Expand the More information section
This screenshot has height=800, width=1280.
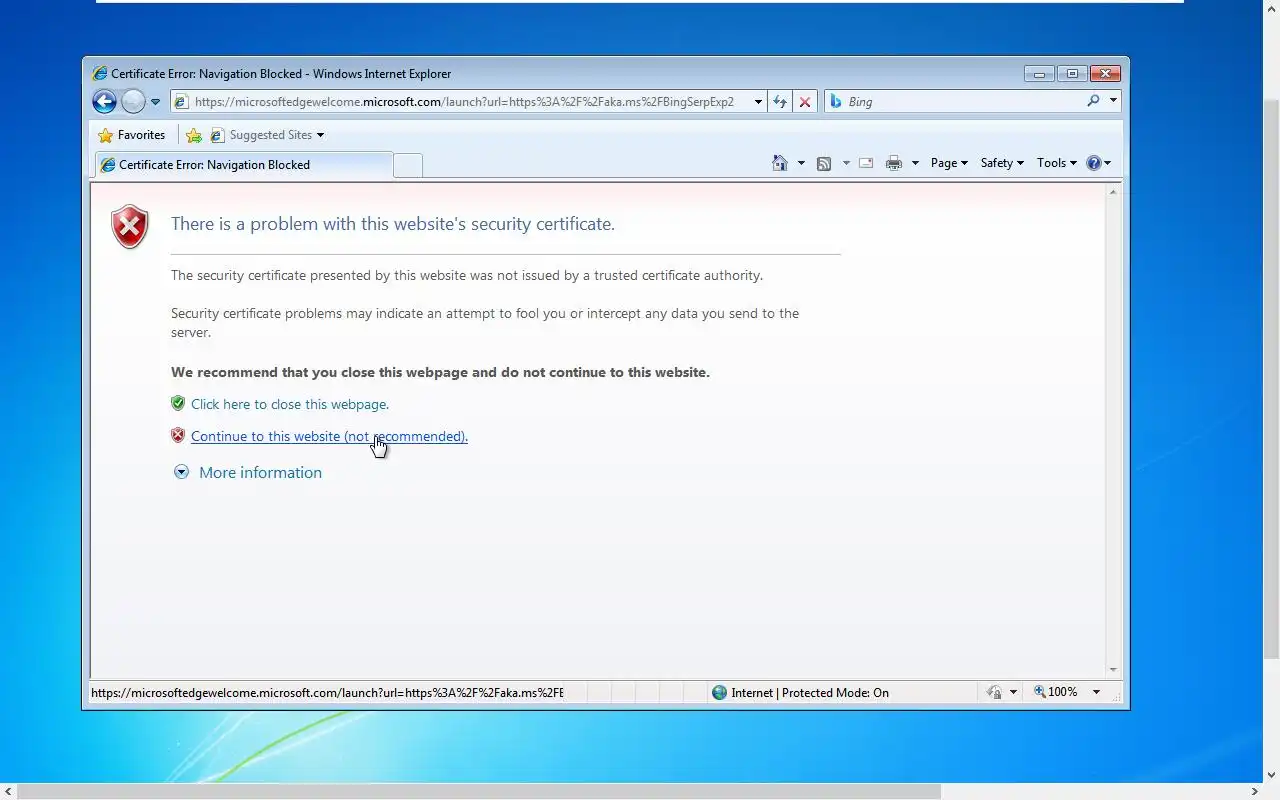tap(248, 472)
